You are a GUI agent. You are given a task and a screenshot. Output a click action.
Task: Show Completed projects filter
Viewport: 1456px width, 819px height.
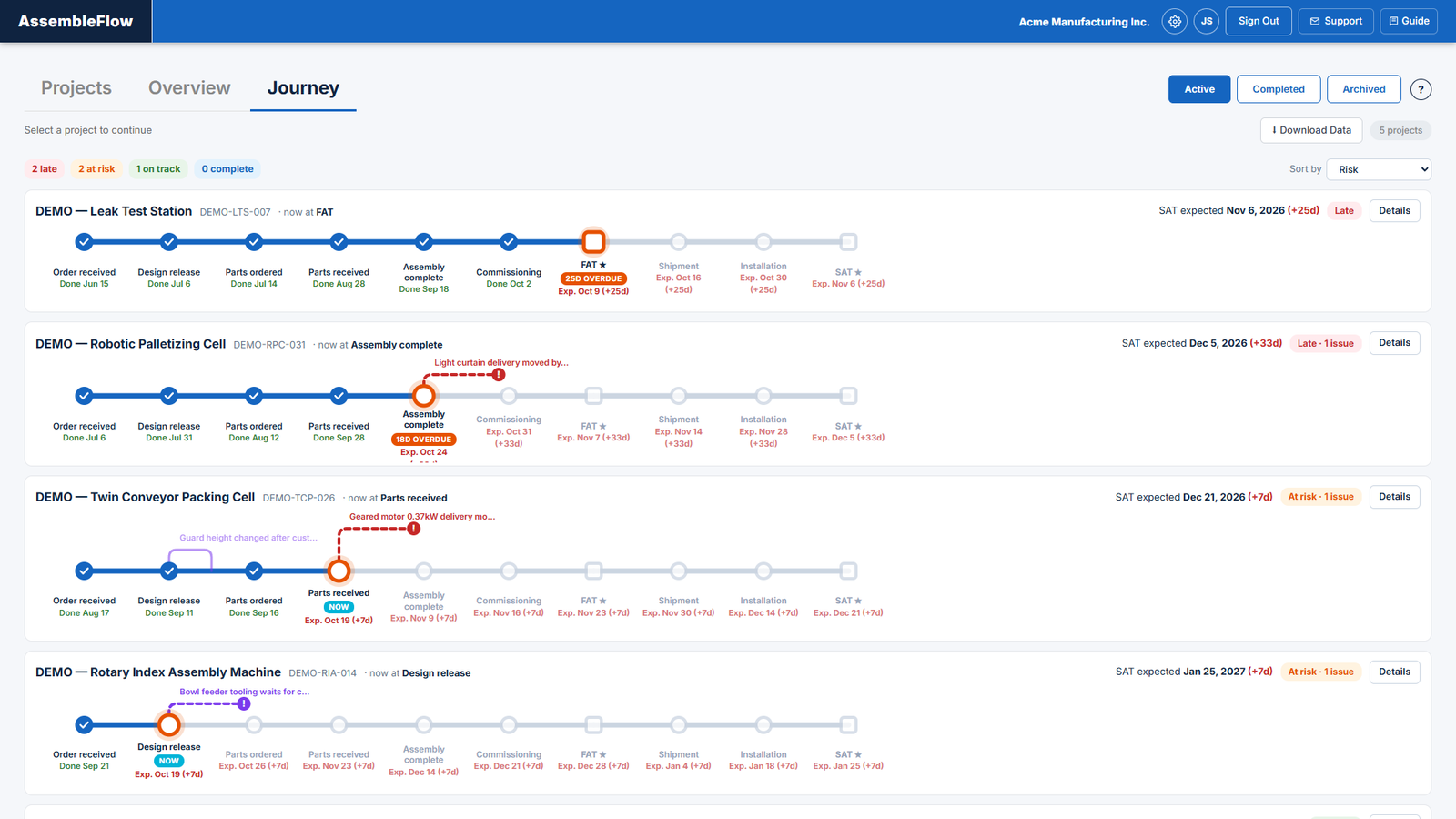pyautogui.click(x=1279, y=89)
